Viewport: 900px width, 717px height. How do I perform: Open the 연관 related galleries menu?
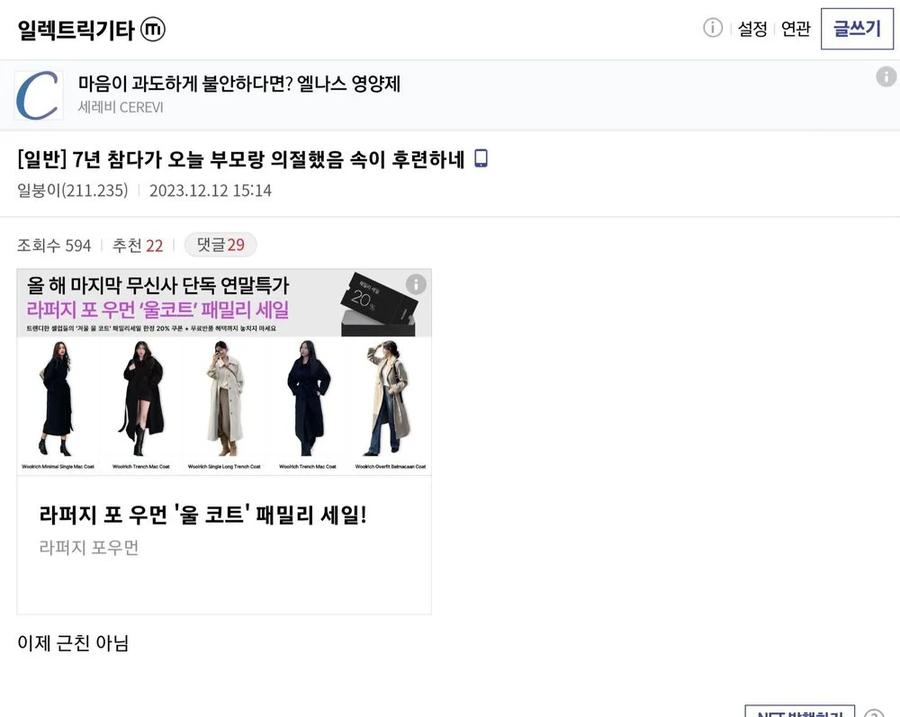point(796,30)
